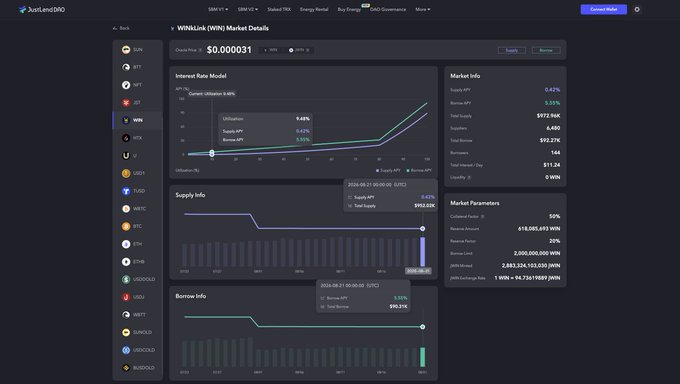This screenshot has height=384, width=680.
Task: Click the Supply Info line chart end marker
Action: [422, 229]
